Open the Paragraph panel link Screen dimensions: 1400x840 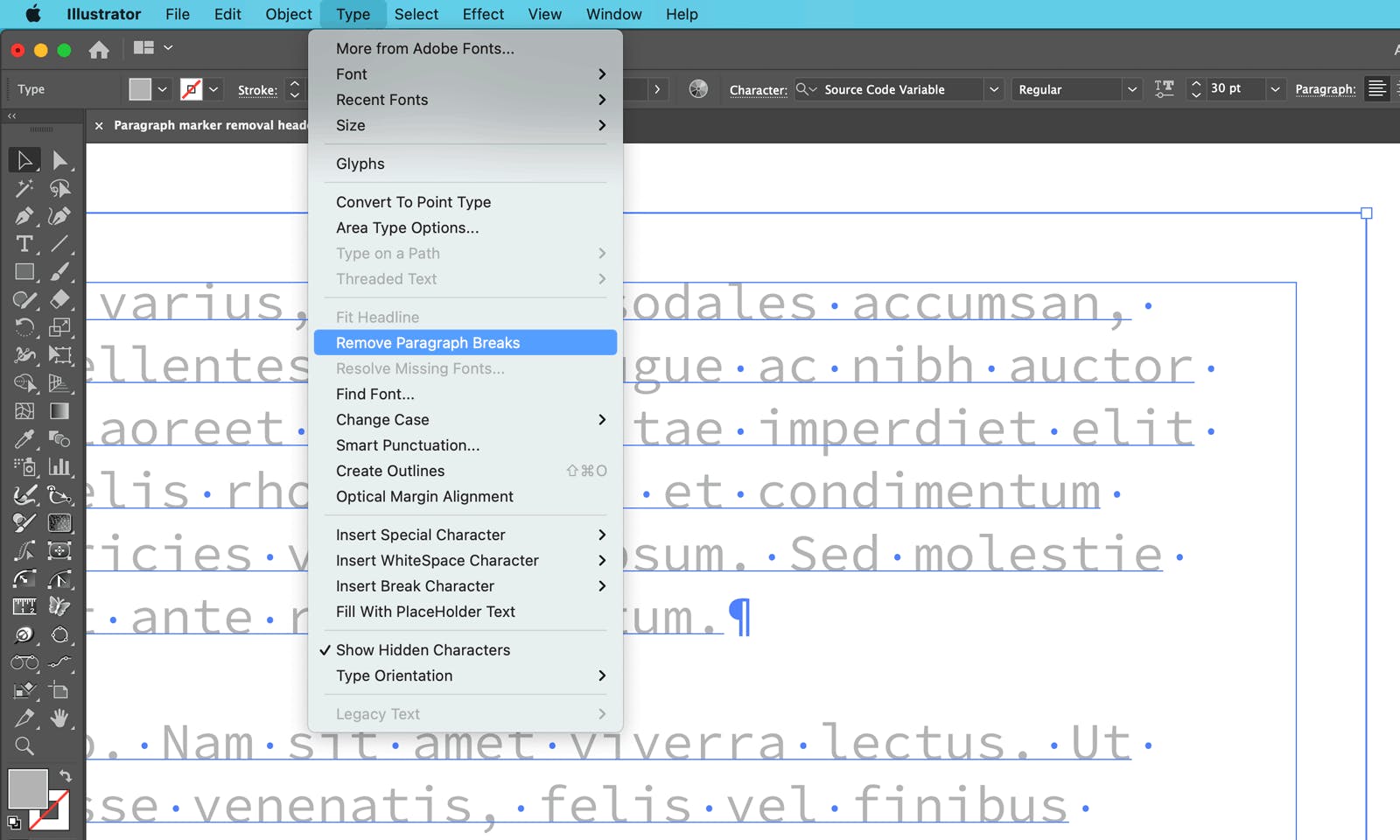1326,88
